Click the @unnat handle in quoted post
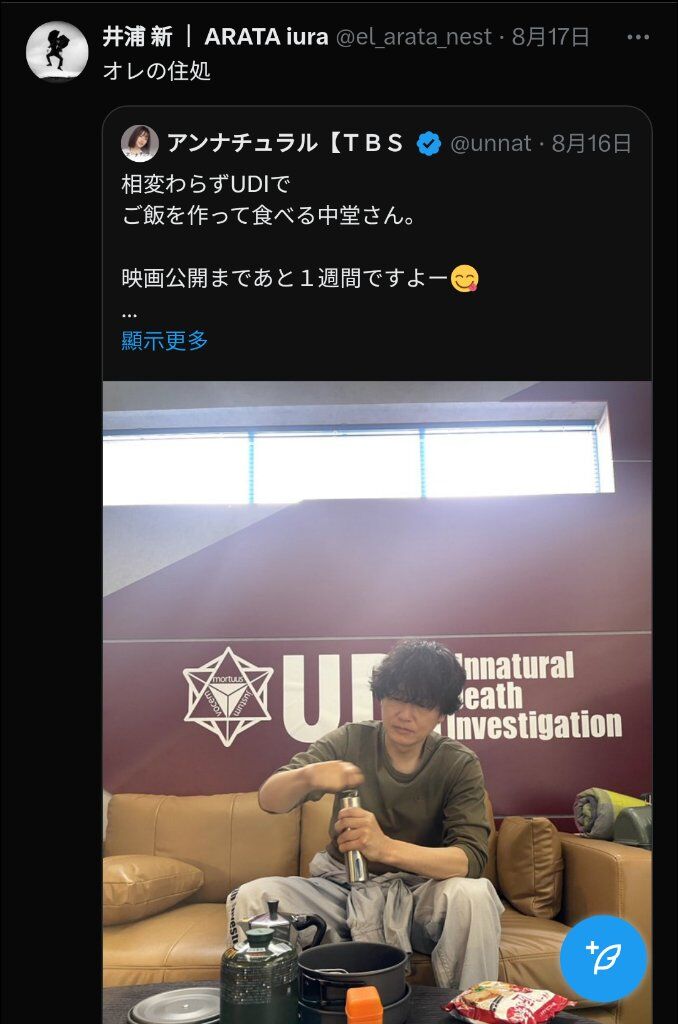 (491, 143)
